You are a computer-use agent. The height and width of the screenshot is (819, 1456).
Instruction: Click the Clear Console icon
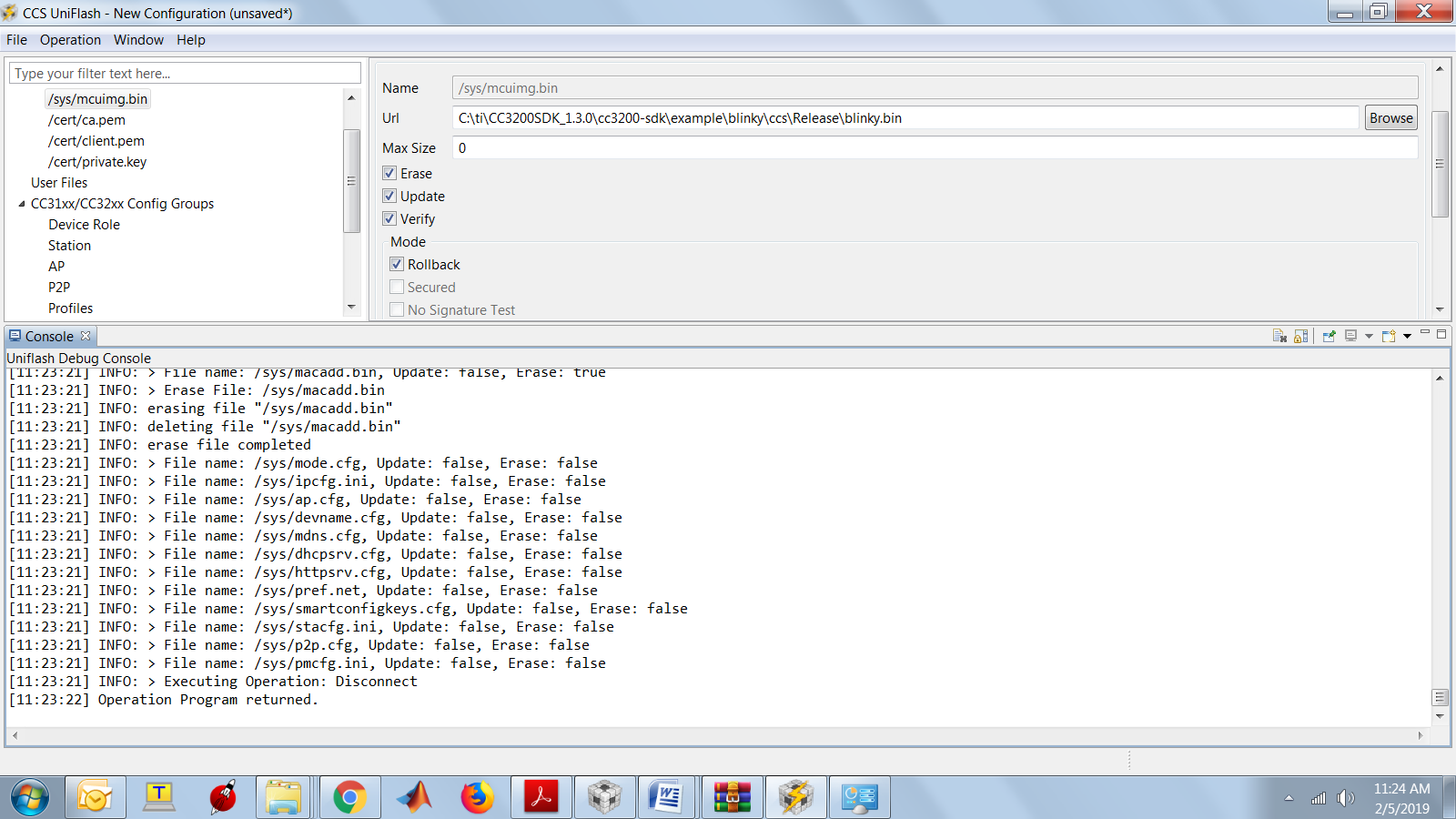[x=1279, y=336]
